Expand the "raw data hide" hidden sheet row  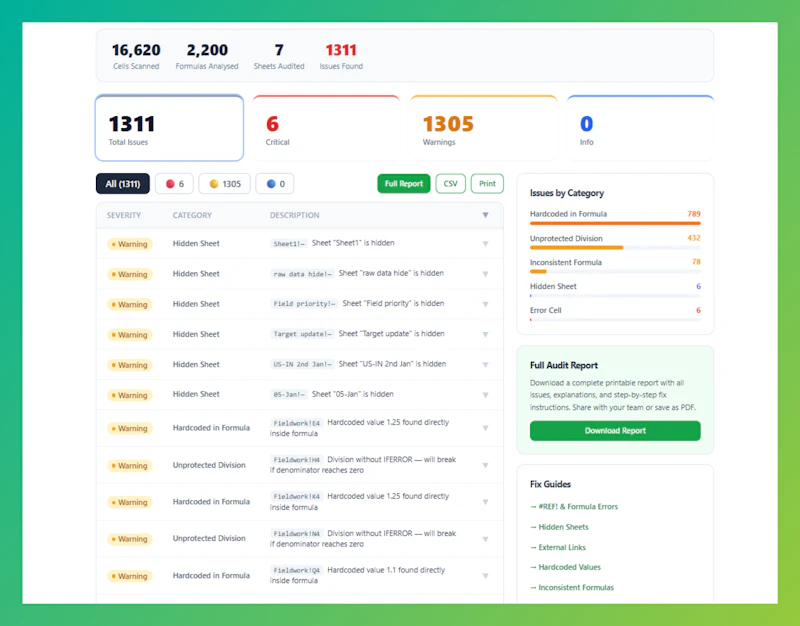(x=485, y=274)
